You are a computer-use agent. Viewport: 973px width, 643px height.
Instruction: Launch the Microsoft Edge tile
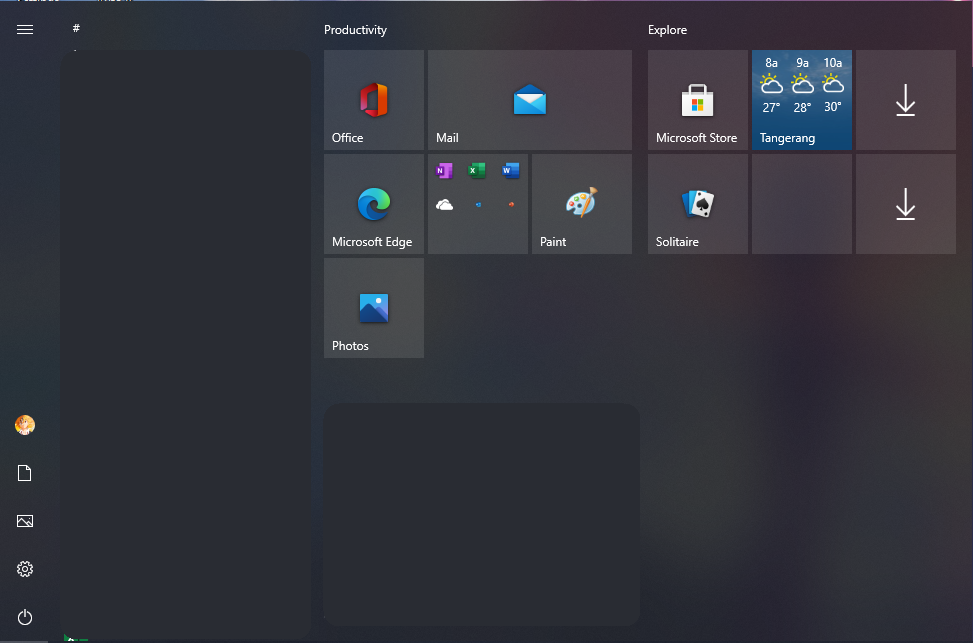[x=374, y=204]
